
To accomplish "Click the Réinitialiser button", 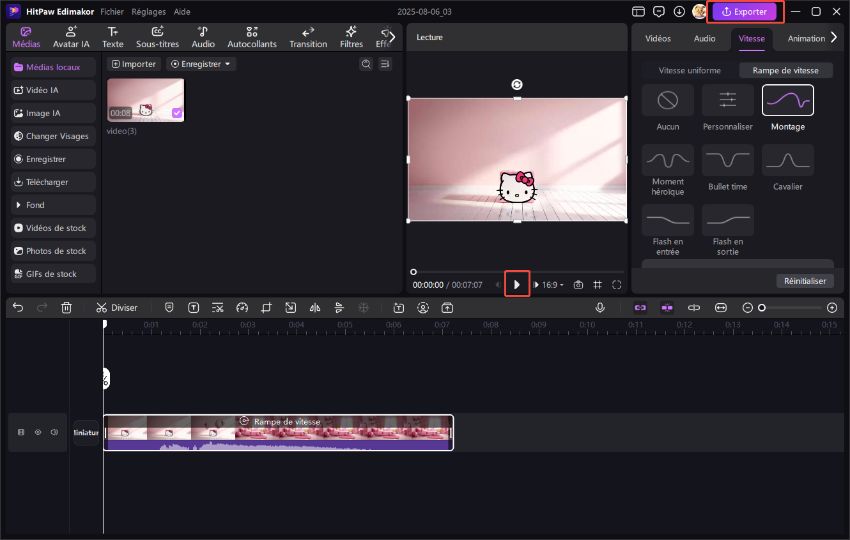I will click(x=805, y=281).
